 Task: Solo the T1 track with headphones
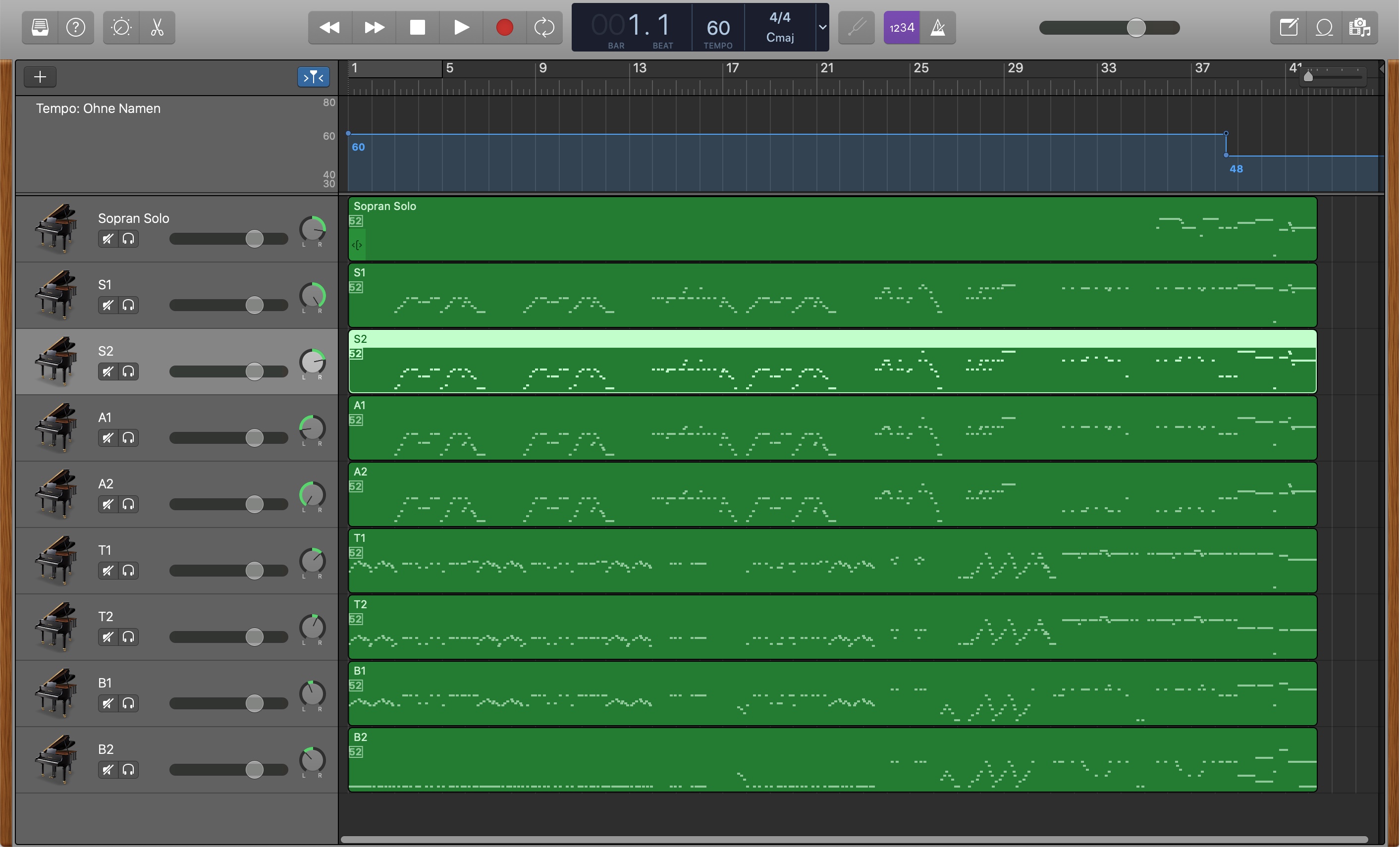point(128,571)
